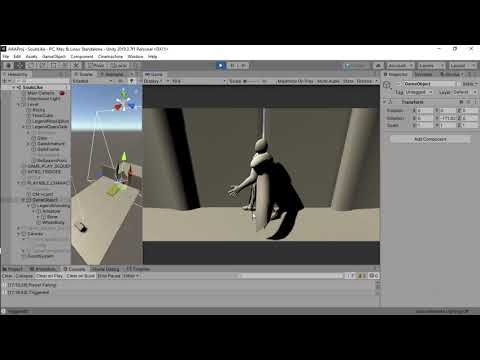The width and height of the screenshot is (480, 360).
Task: Click the Collapse button in Console
Action: pos(24,276)
